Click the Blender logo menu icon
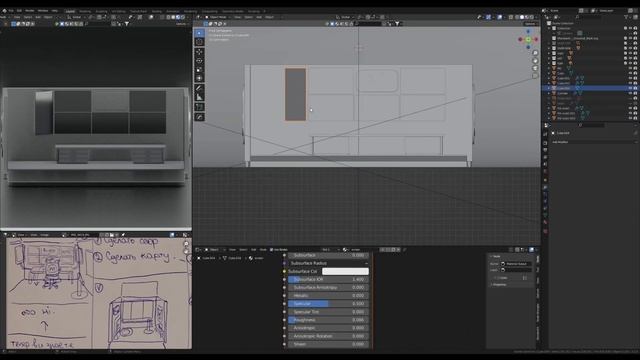This screenshot has height=360, width=640. point(4,11)
